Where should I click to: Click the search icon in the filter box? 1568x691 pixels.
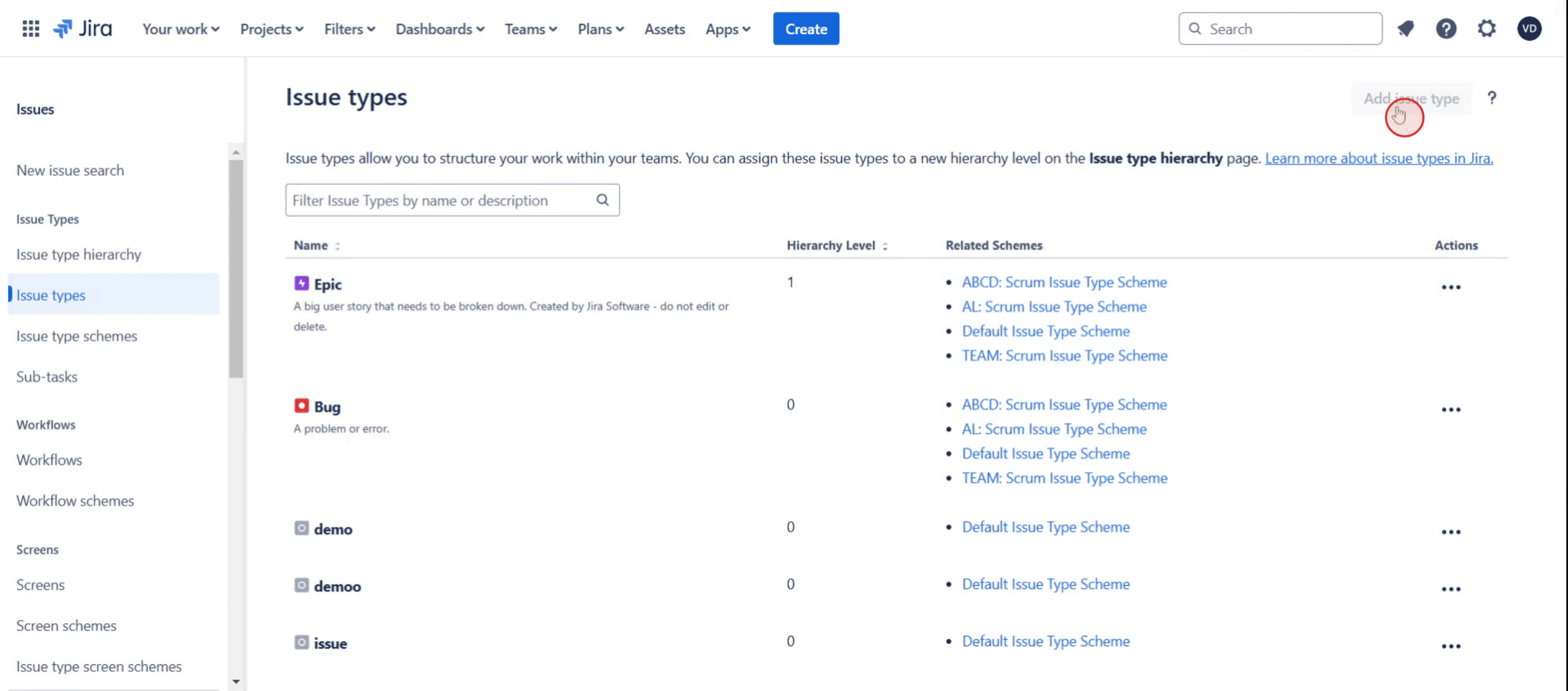click(x=602, y=200)
